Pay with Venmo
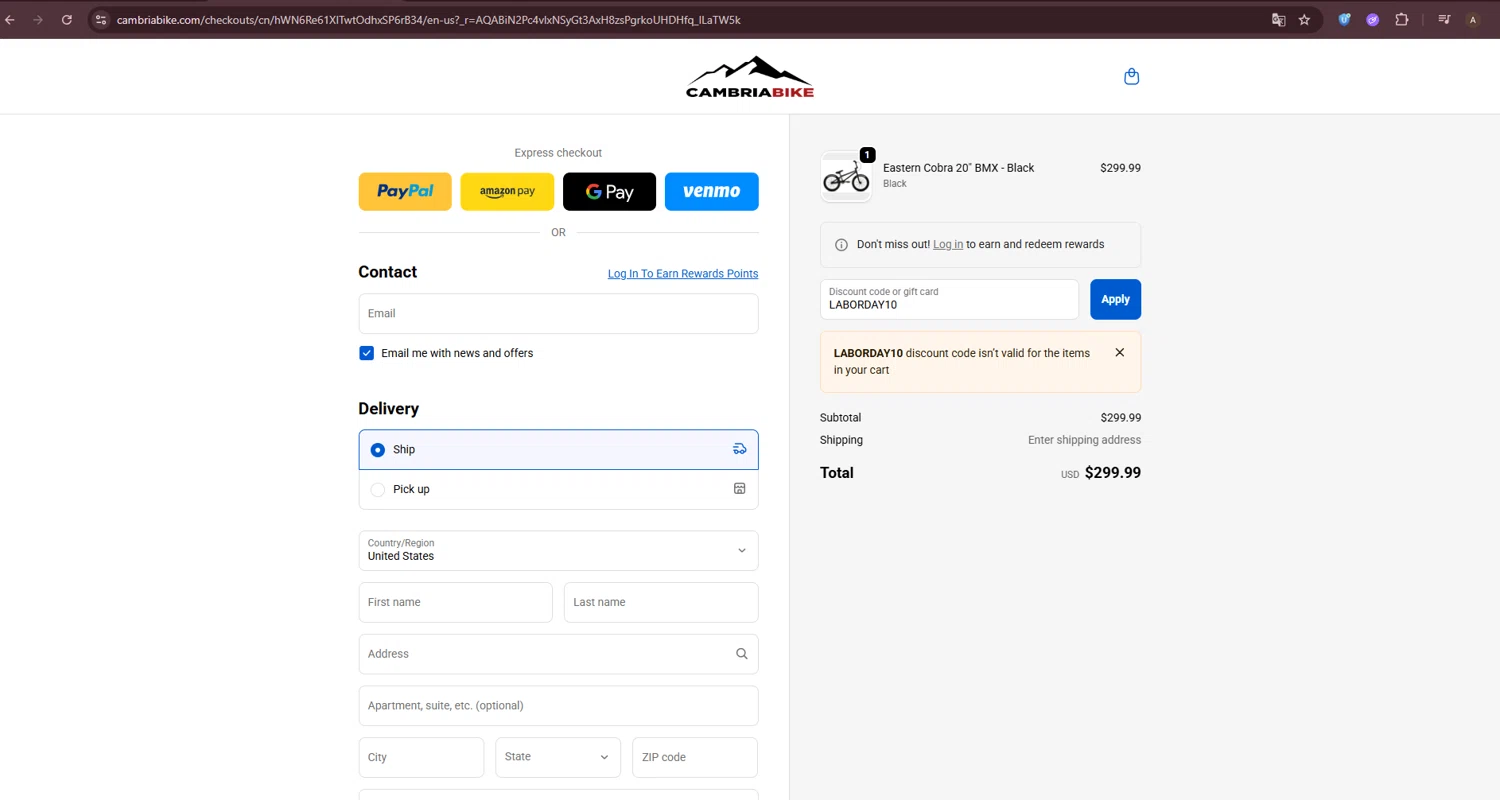 (x=711, y=192)
